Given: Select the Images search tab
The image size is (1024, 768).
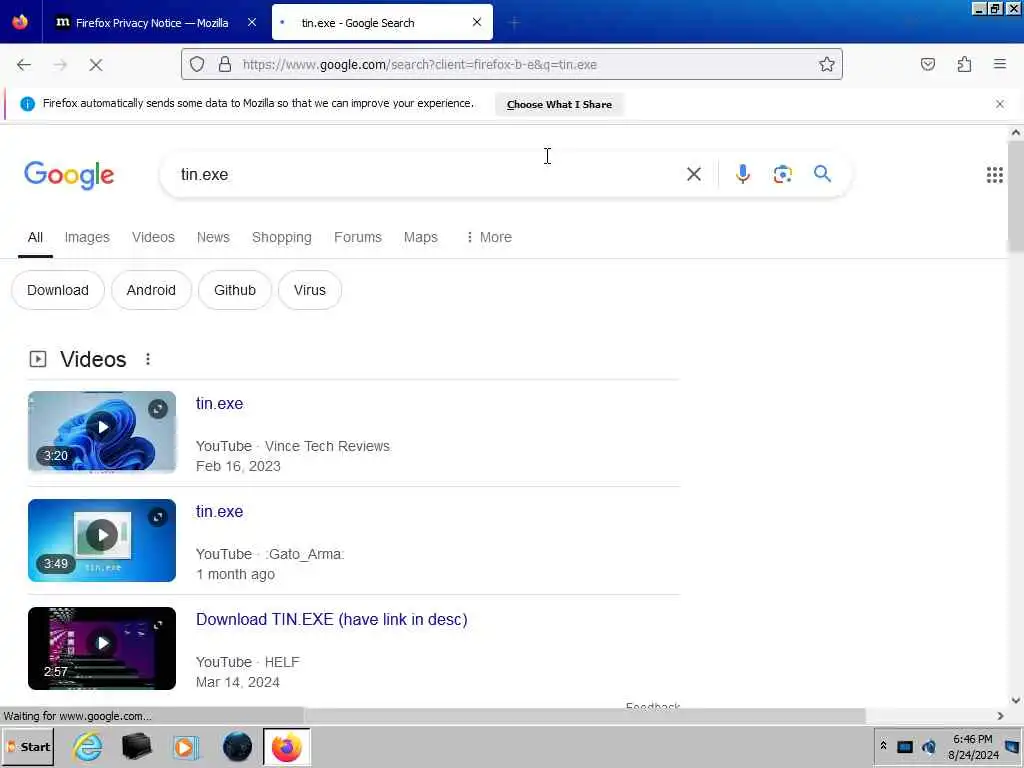Looking at the screenshot, I should pos(87,237).
